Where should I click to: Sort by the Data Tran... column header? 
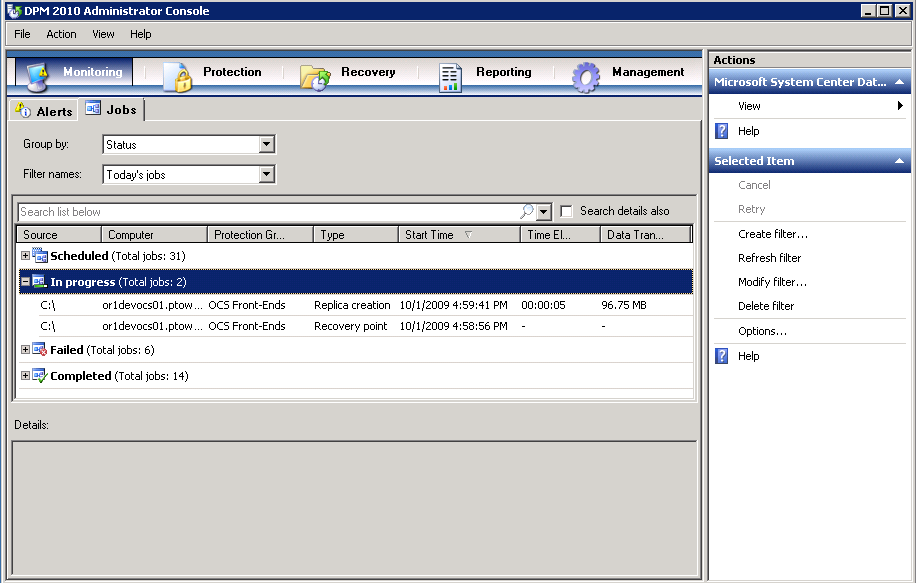(x=646, y=234)
